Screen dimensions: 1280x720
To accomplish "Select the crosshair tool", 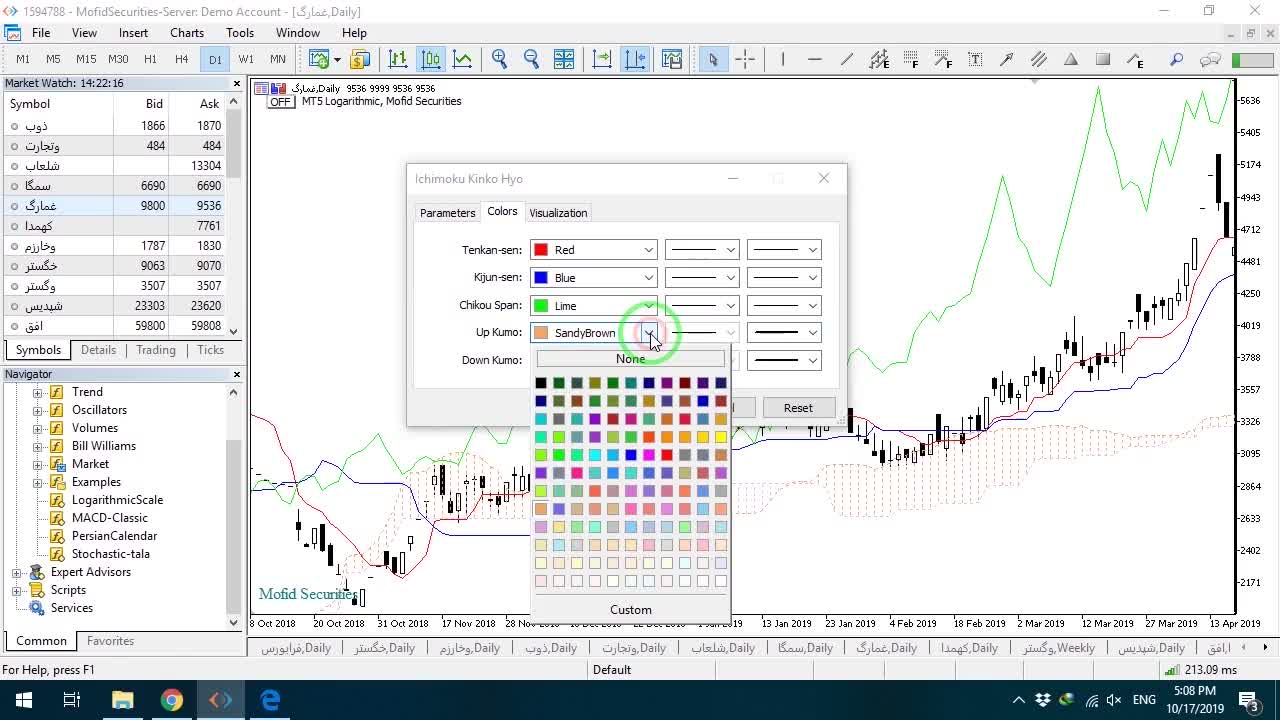I will pos(745,60).
